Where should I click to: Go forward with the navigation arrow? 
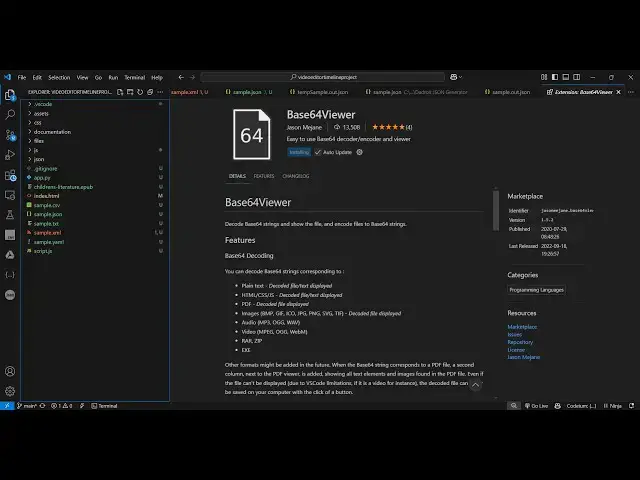tap(192, 77)
